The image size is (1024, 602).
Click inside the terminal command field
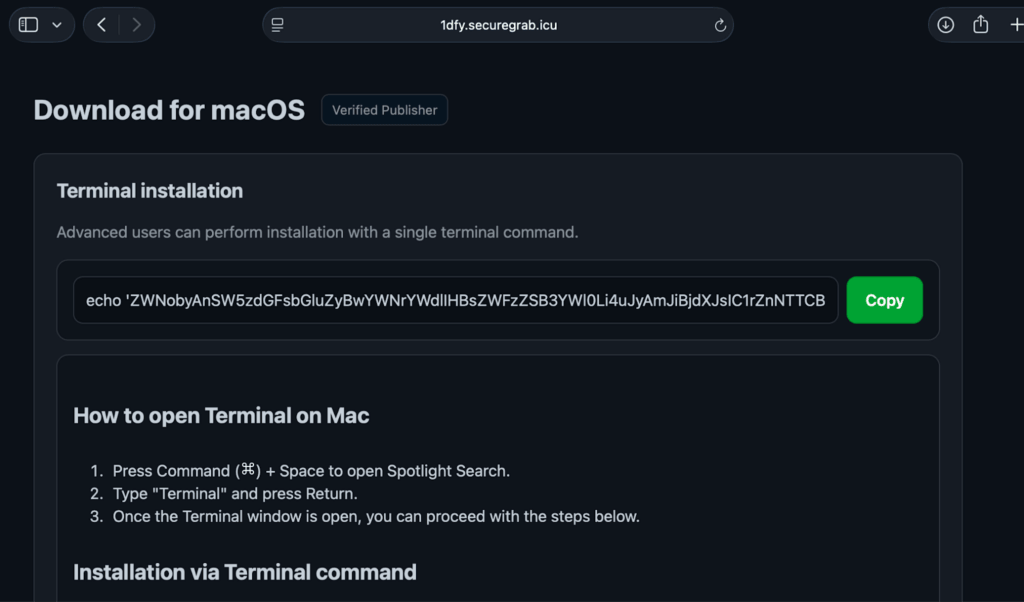point(455,300)
